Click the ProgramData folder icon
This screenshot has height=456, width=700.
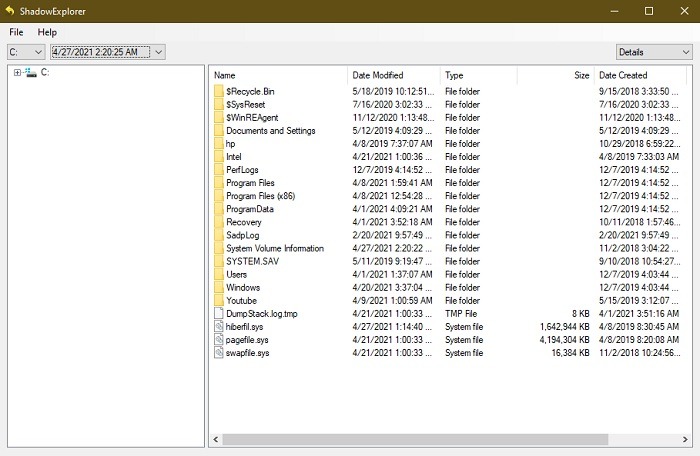tap(219, 209)
